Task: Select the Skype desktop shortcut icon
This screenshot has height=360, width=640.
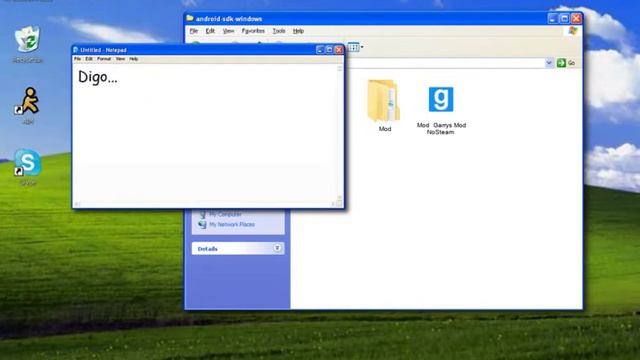Action: coord(27,163)
